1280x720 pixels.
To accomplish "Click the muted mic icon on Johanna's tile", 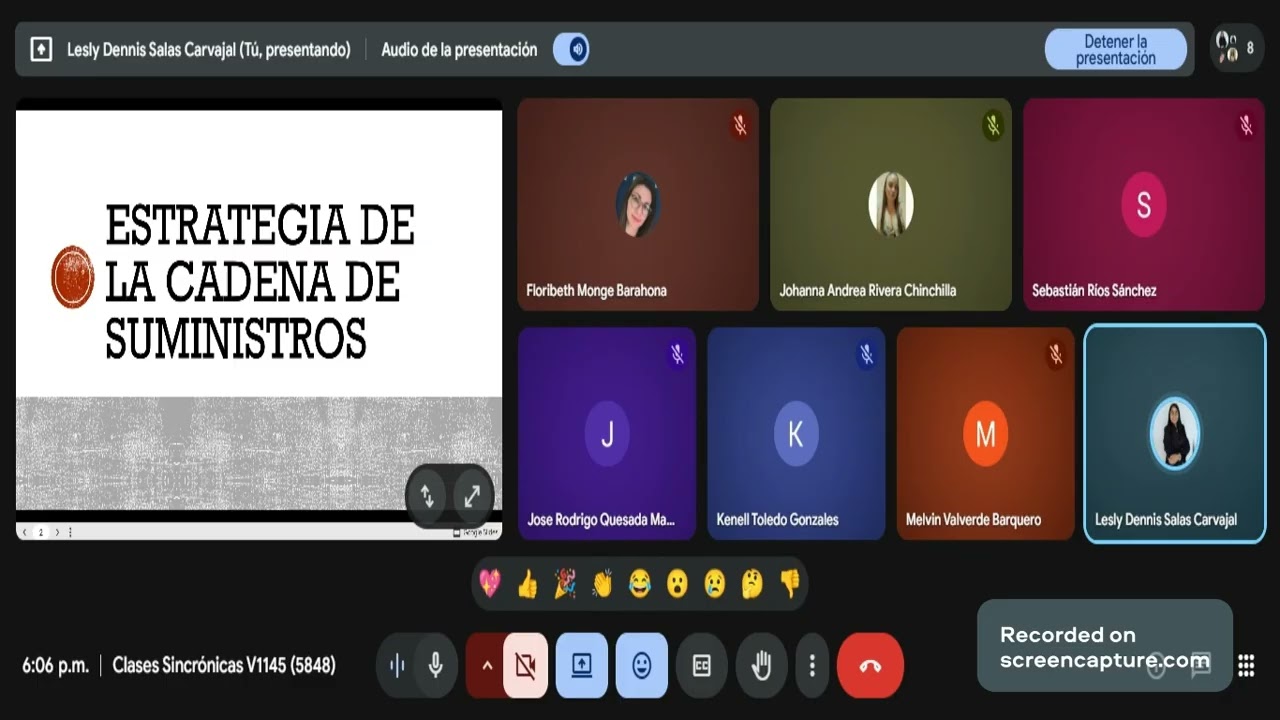I will coord(993,125).
